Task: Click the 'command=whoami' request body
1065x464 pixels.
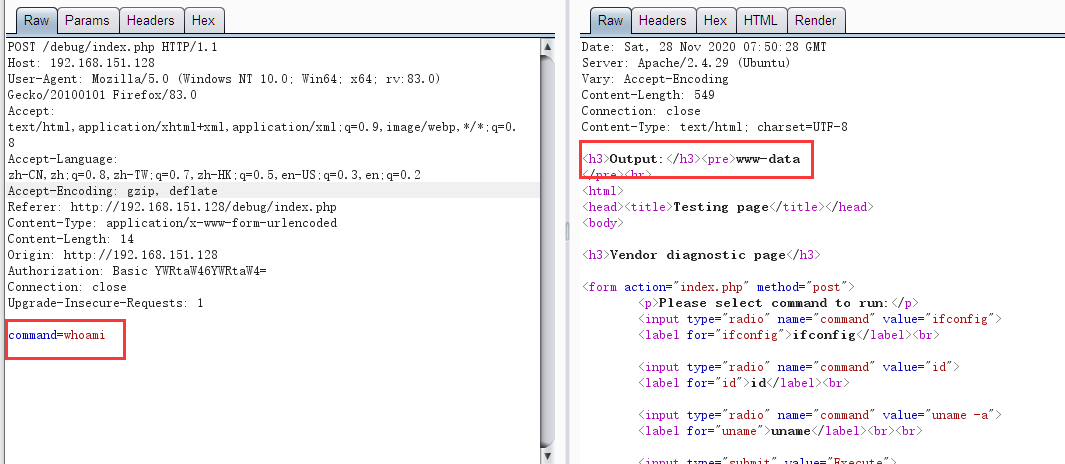Action: (56, 334)
